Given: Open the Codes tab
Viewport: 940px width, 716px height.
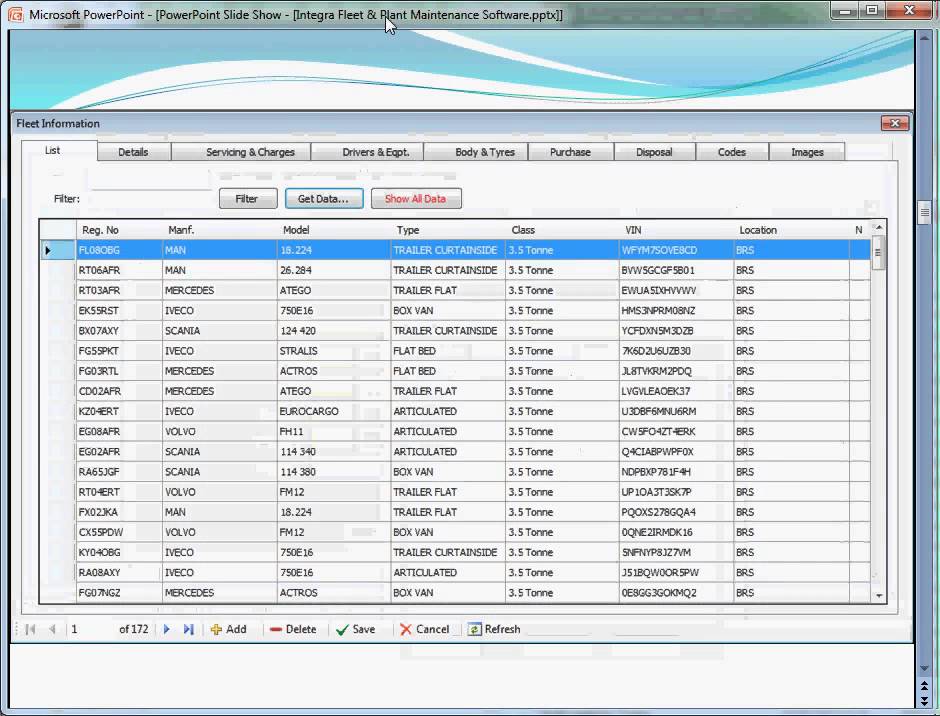Looking at the screenshot, I should [x=732, y=152].
